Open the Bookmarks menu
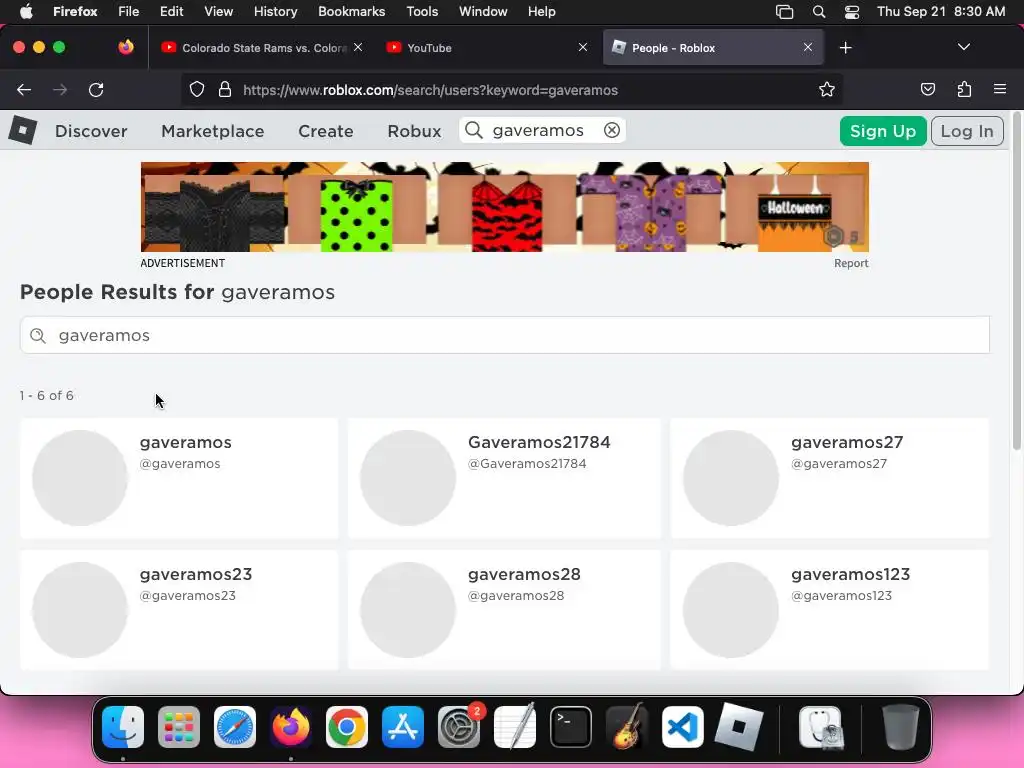The width and height of the screenshot is (1024, 768). [x=351, y=12]
